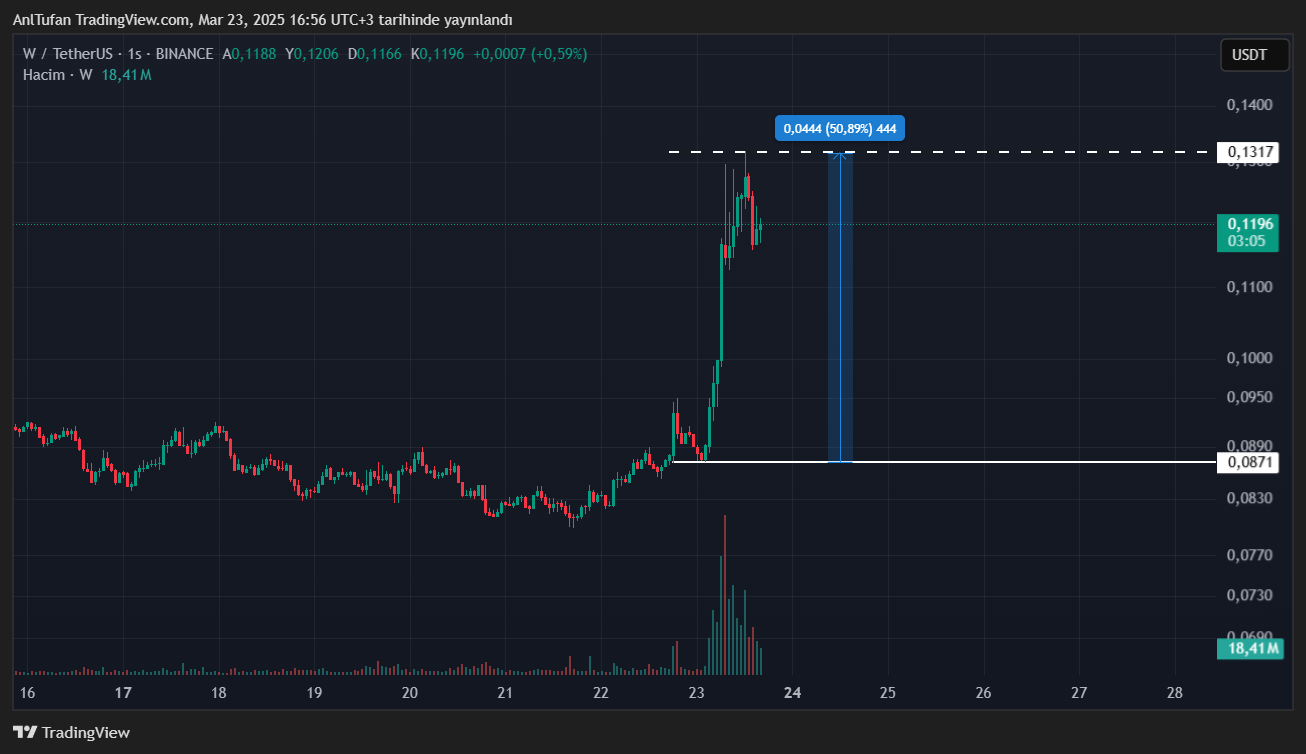Click the 0,1400 price axis level
The height and width of the screenshot is (754, 1306).
click(x=1249, y=105)
